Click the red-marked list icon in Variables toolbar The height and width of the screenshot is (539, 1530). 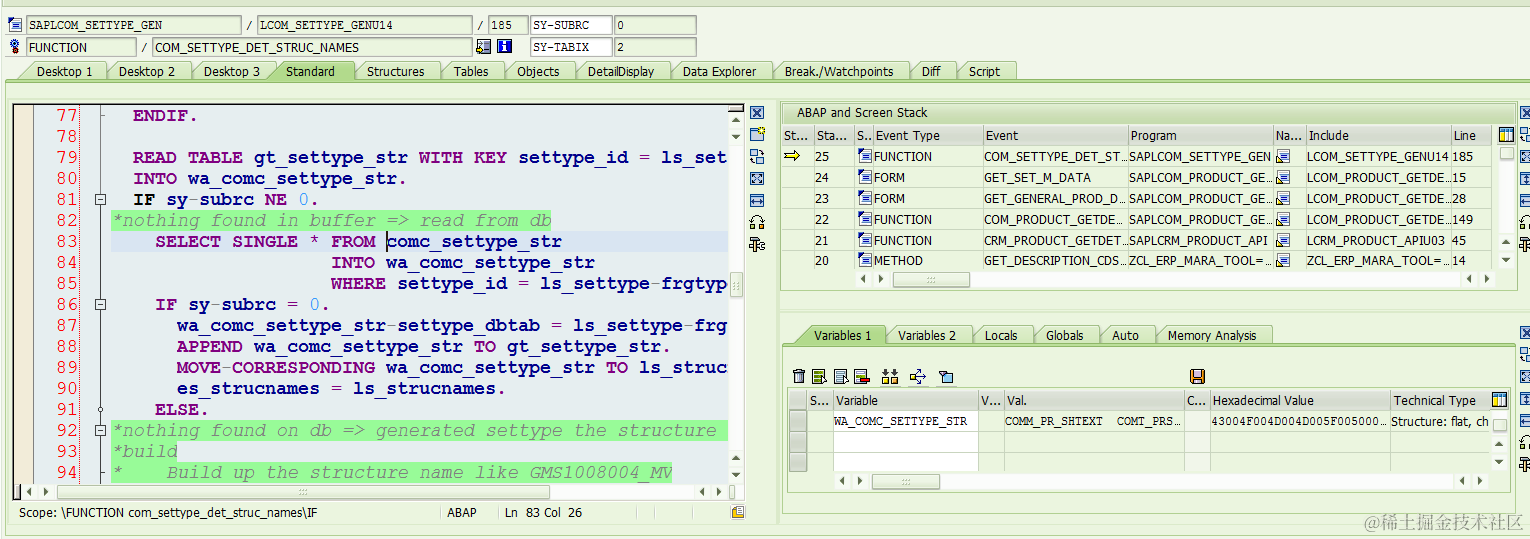click(862, 376)
